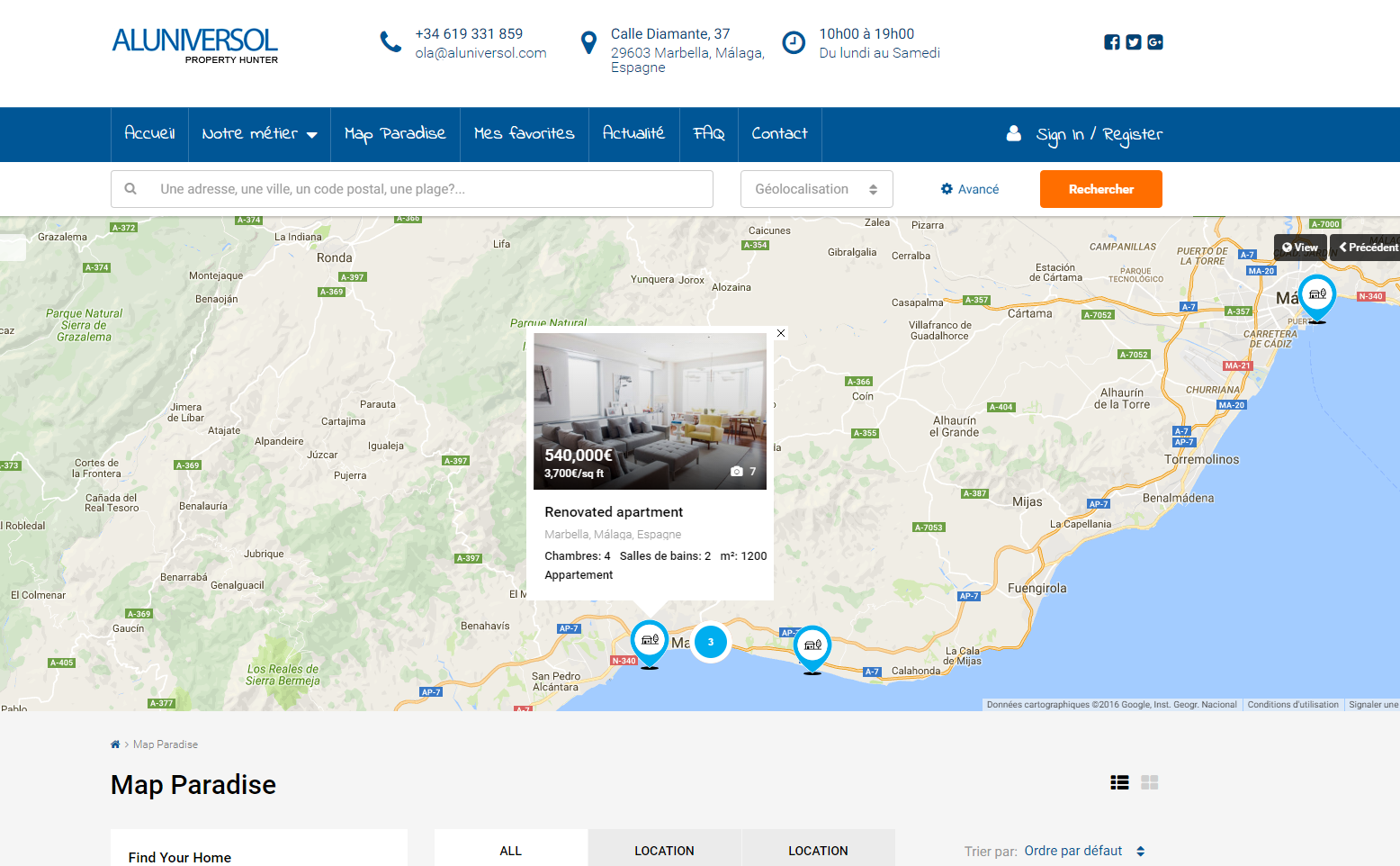Click the gear icon beside Avancé

pyautogui.click(x=947, y=189)
